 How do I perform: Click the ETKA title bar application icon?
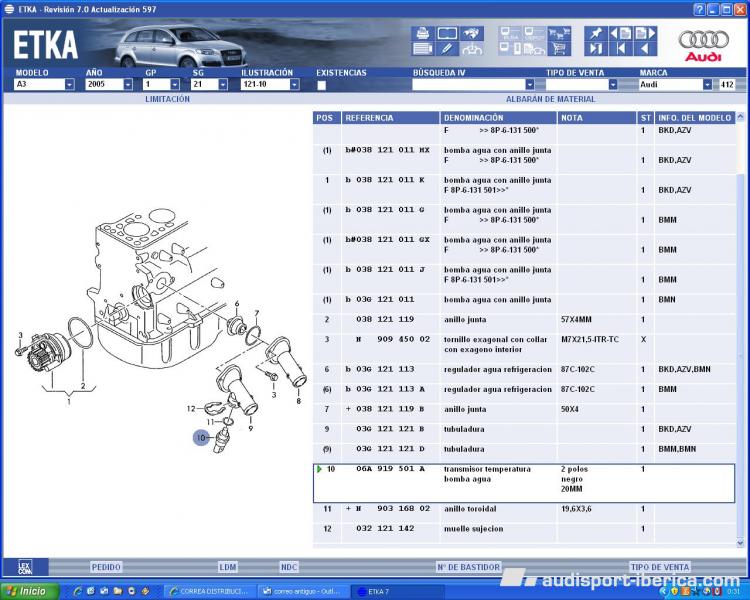tap(9, 9)
